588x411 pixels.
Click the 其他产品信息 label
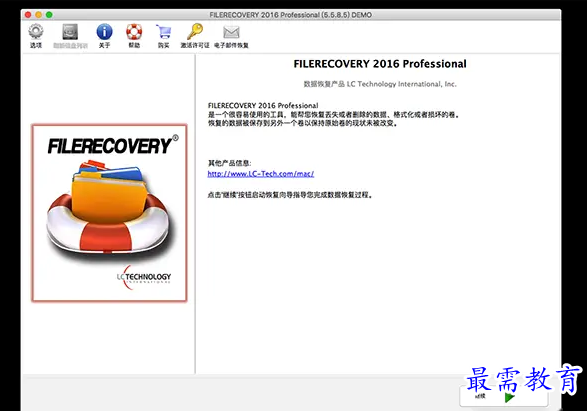(230, 163)
